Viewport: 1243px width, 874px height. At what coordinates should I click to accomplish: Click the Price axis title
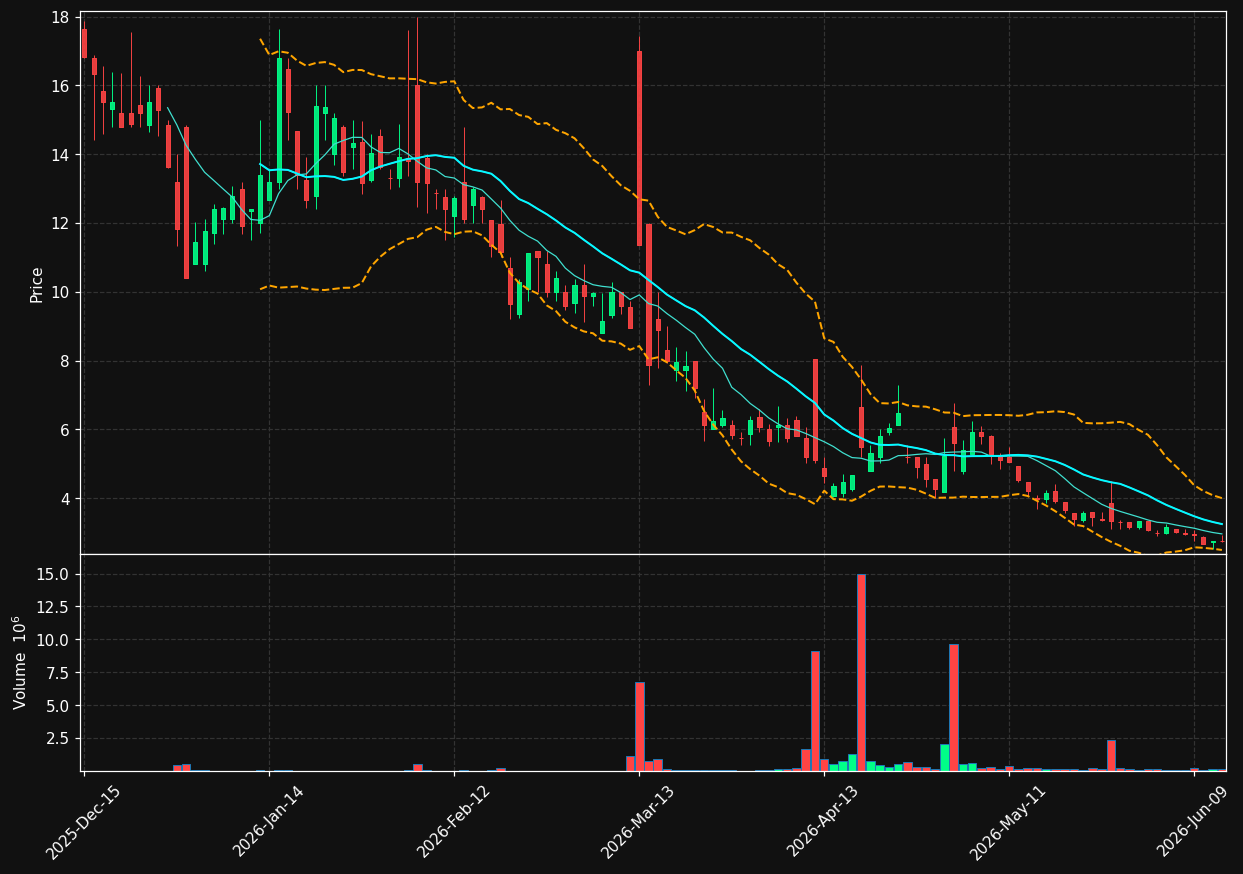37,284
